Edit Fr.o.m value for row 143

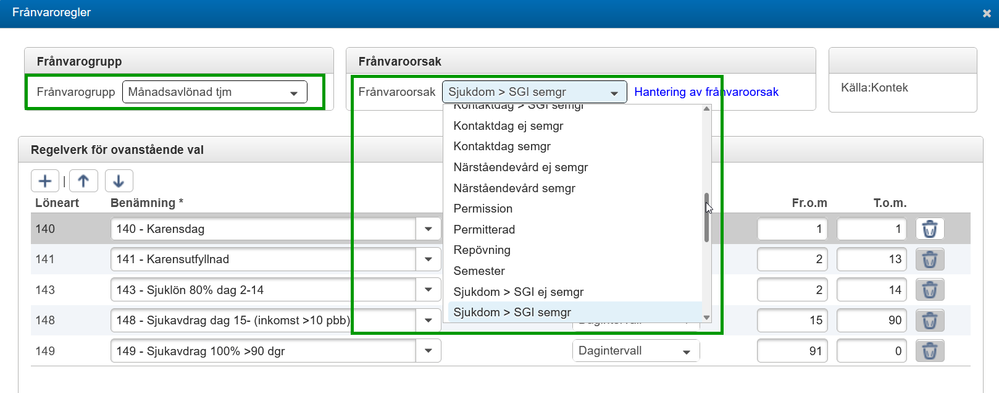pos(793,290)
